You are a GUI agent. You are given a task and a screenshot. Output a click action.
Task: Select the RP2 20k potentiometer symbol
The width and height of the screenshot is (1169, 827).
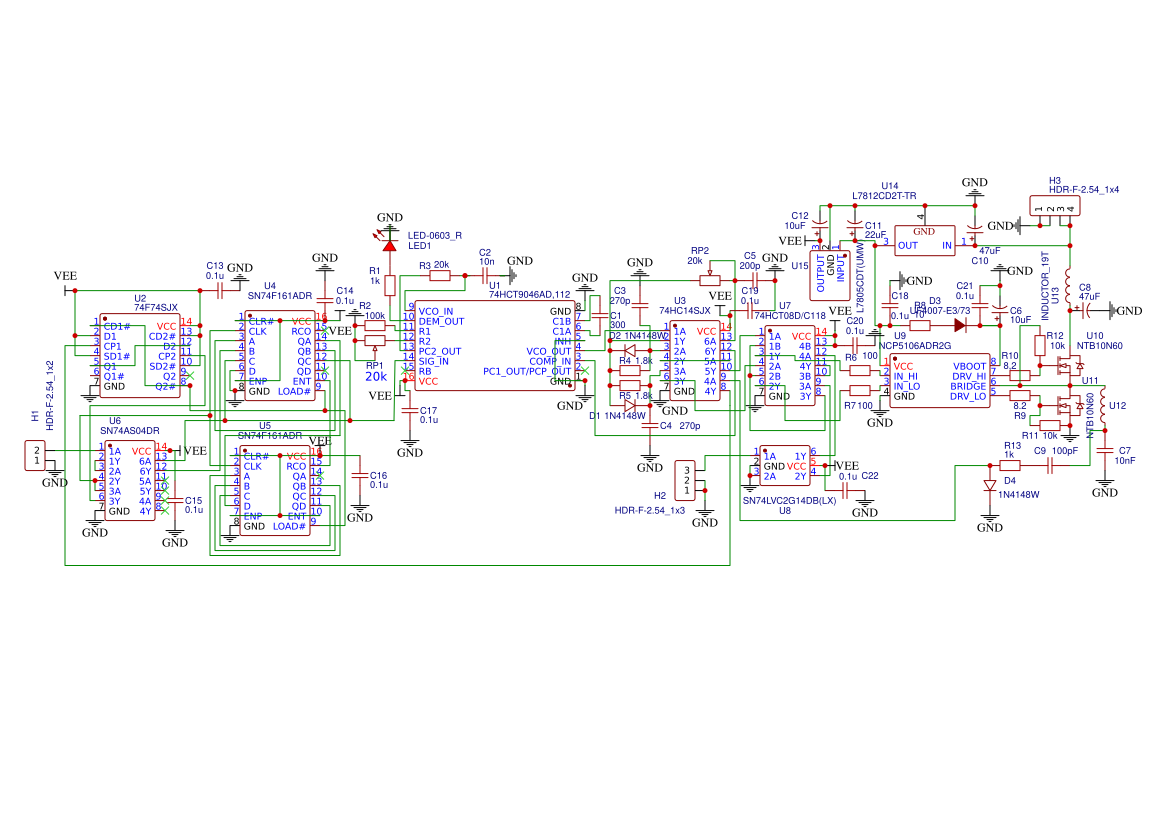[x=710, y=280]
